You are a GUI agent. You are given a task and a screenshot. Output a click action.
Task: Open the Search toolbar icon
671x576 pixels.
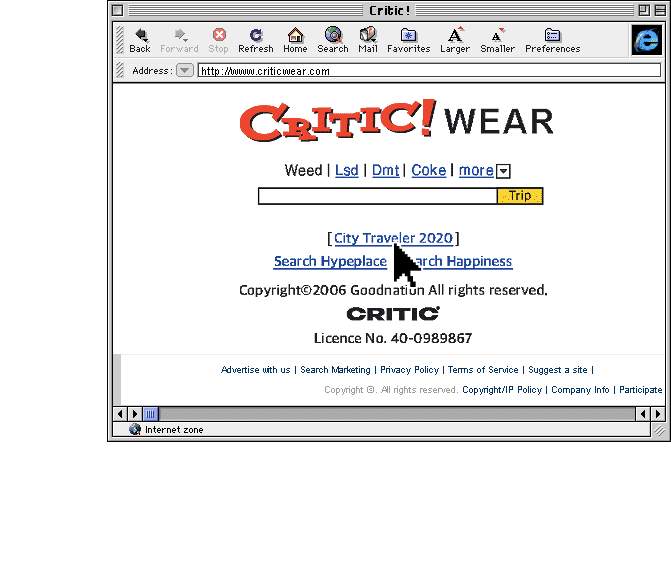[333, 36]
